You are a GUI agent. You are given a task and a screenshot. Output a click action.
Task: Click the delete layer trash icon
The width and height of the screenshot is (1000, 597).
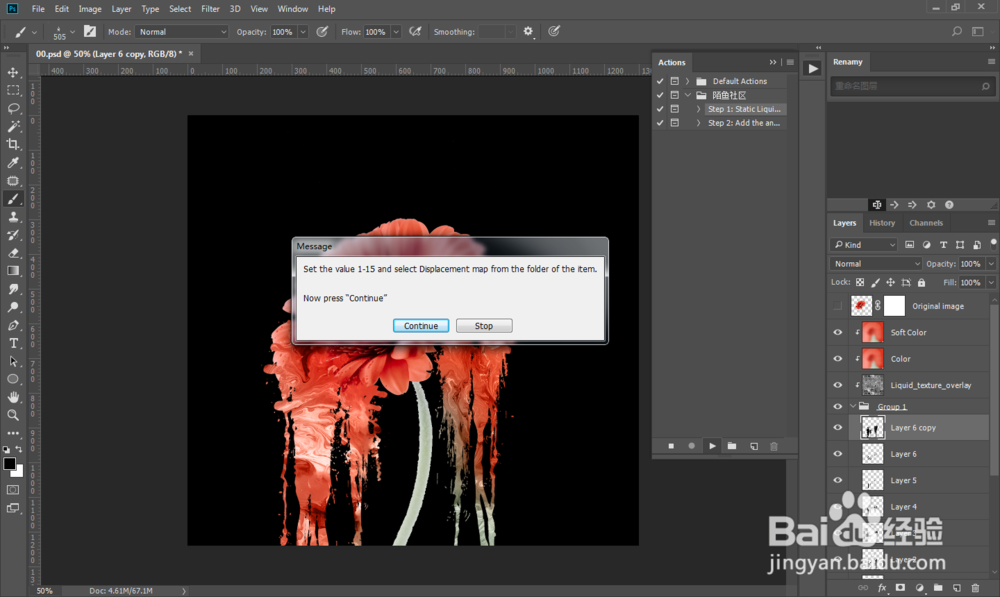[975, 588]
